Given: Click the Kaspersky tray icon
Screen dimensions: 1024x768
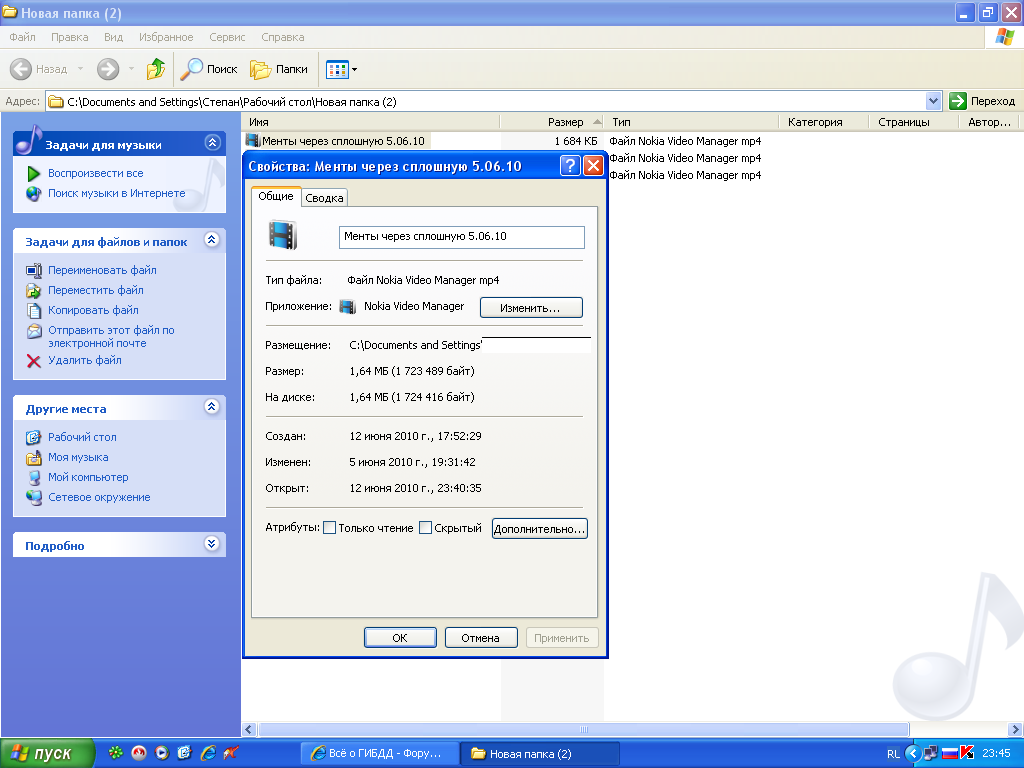Looking at the screenshot, I should (x=967, y=753).
